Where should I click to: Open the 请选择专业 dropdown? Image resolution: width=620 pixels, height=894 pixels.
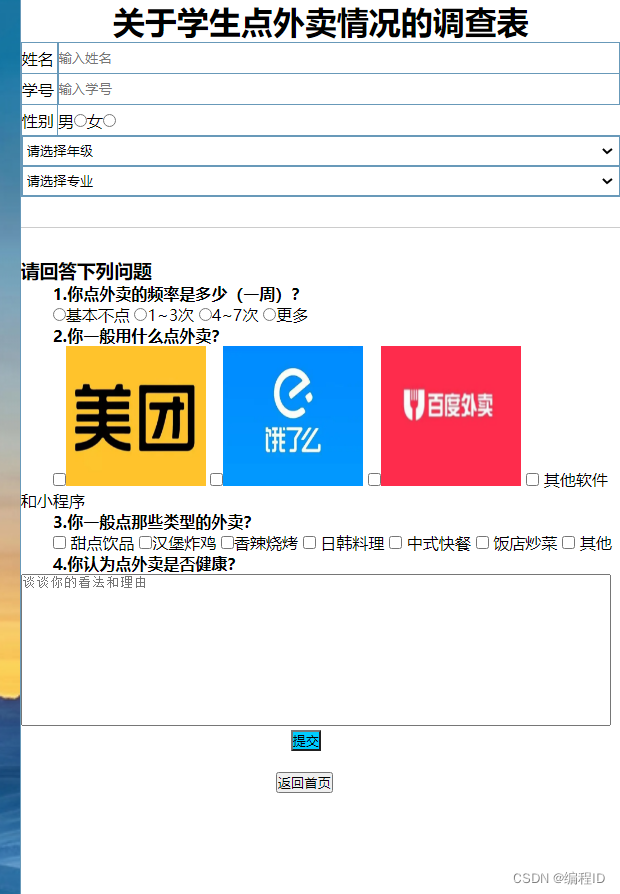(x=321, y=181)
